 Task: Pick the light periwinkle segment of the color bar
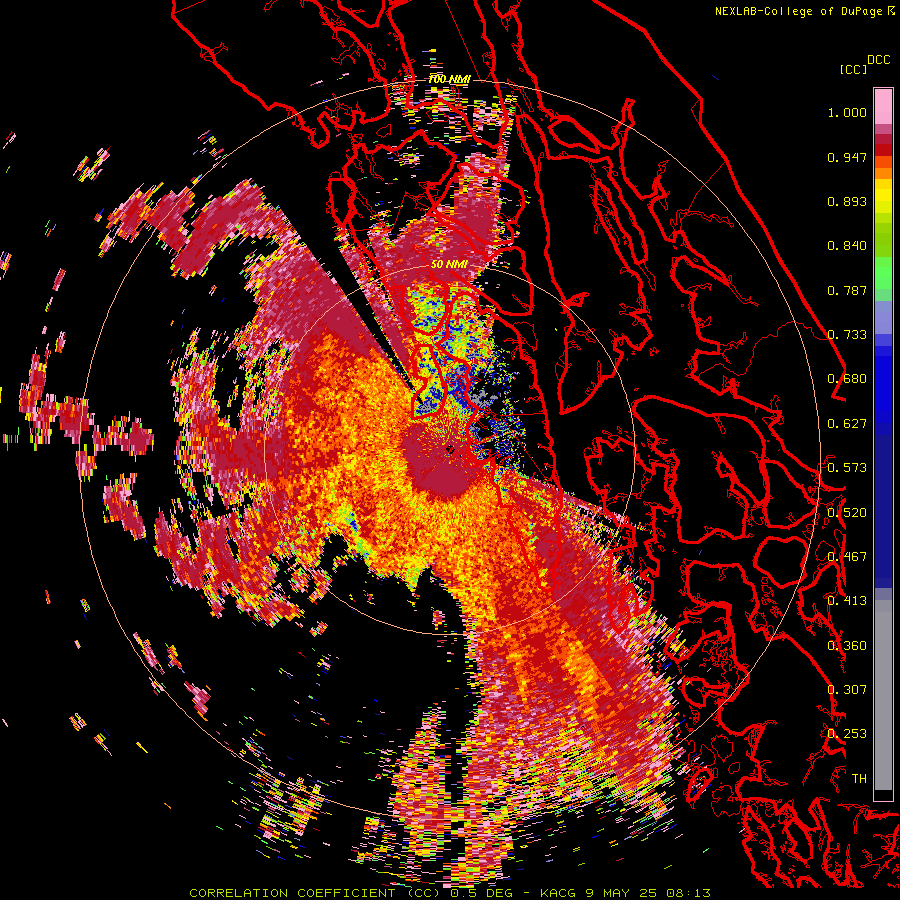(x=883, y=317)
